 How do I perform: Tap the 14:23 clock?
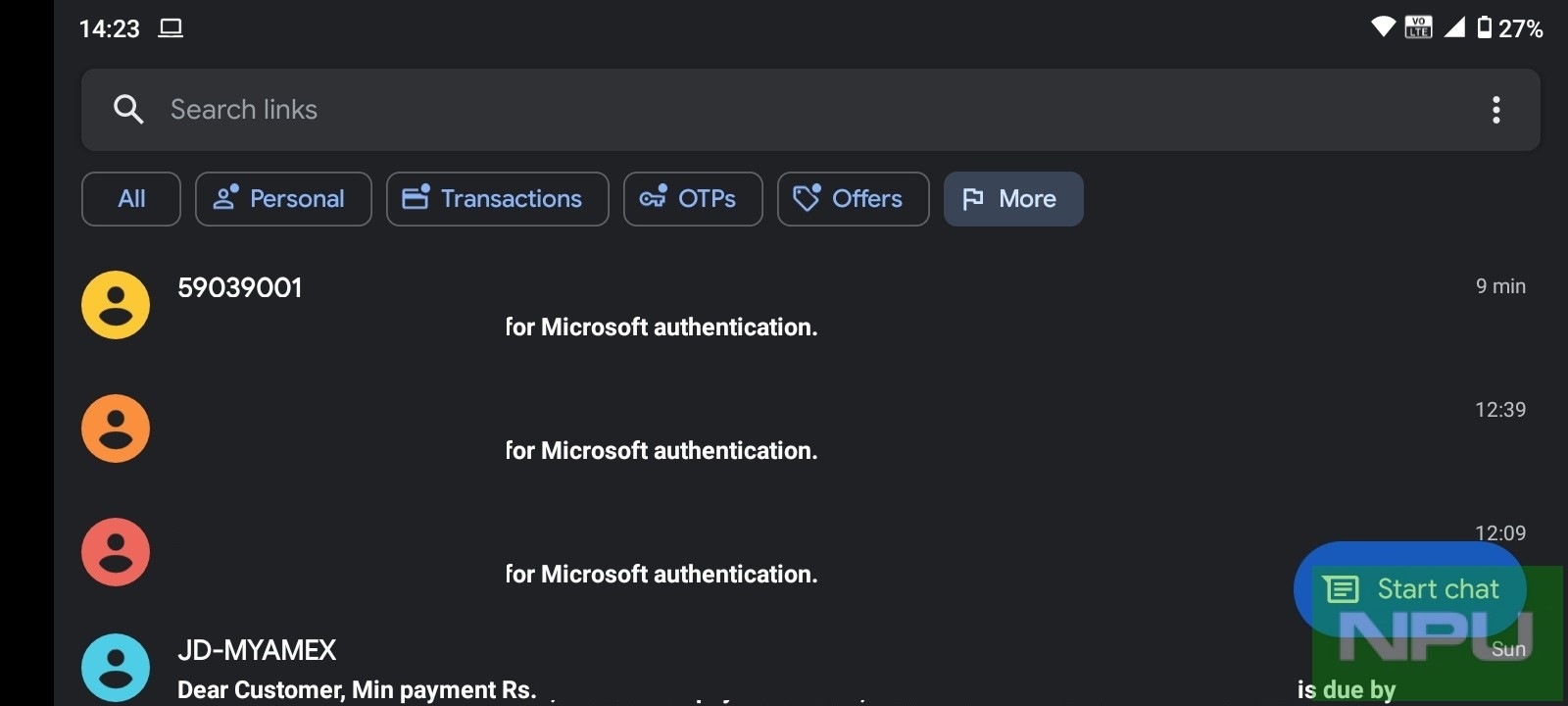pyautogui.click(x=110, y=28)
